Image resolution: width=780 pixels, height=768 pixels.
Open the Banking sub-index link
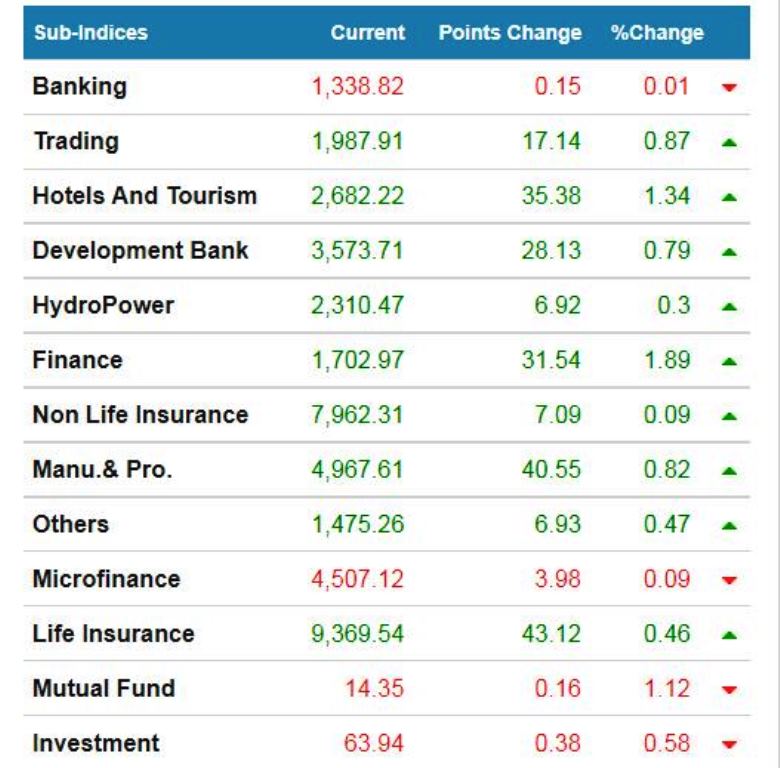point(79,86)
